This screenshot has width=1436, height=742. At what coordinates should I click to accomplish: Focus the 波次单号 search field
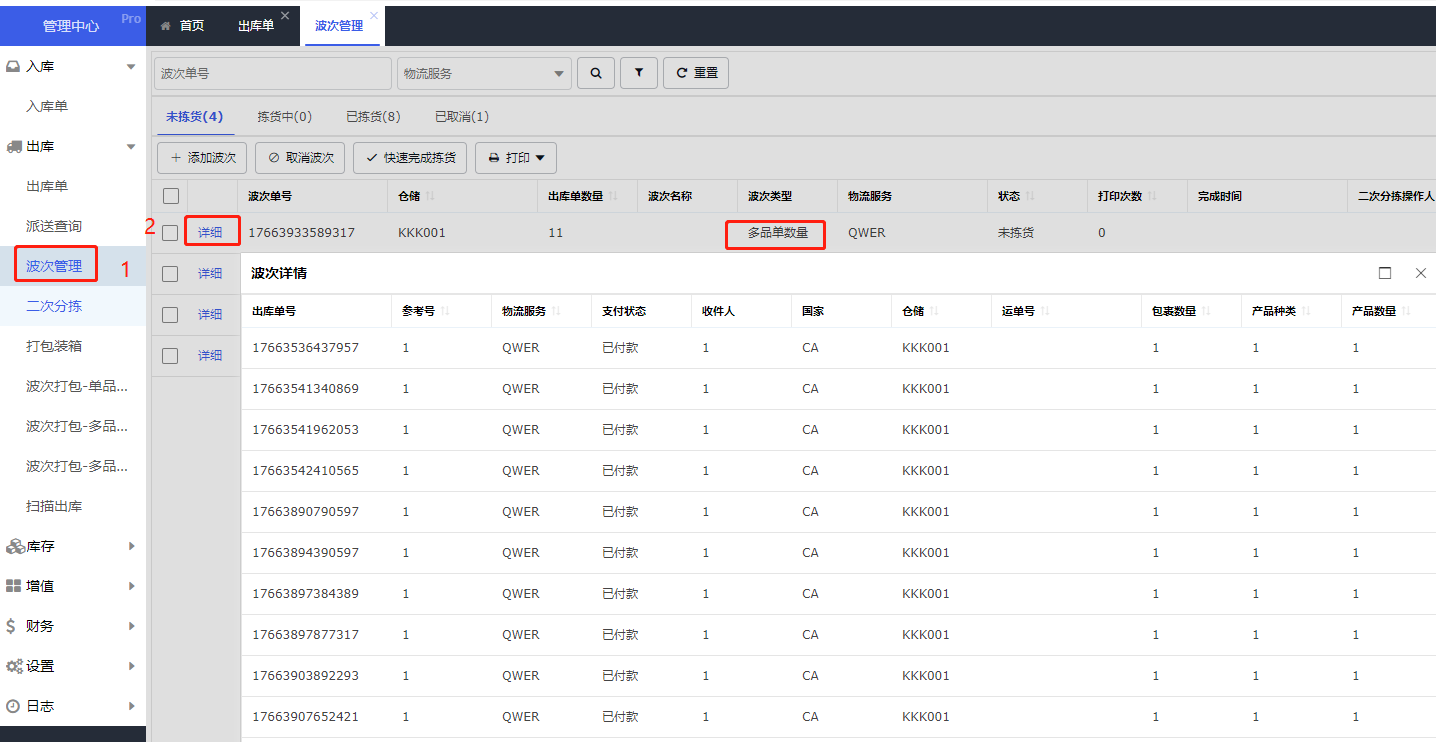click(x=273, y=73)
